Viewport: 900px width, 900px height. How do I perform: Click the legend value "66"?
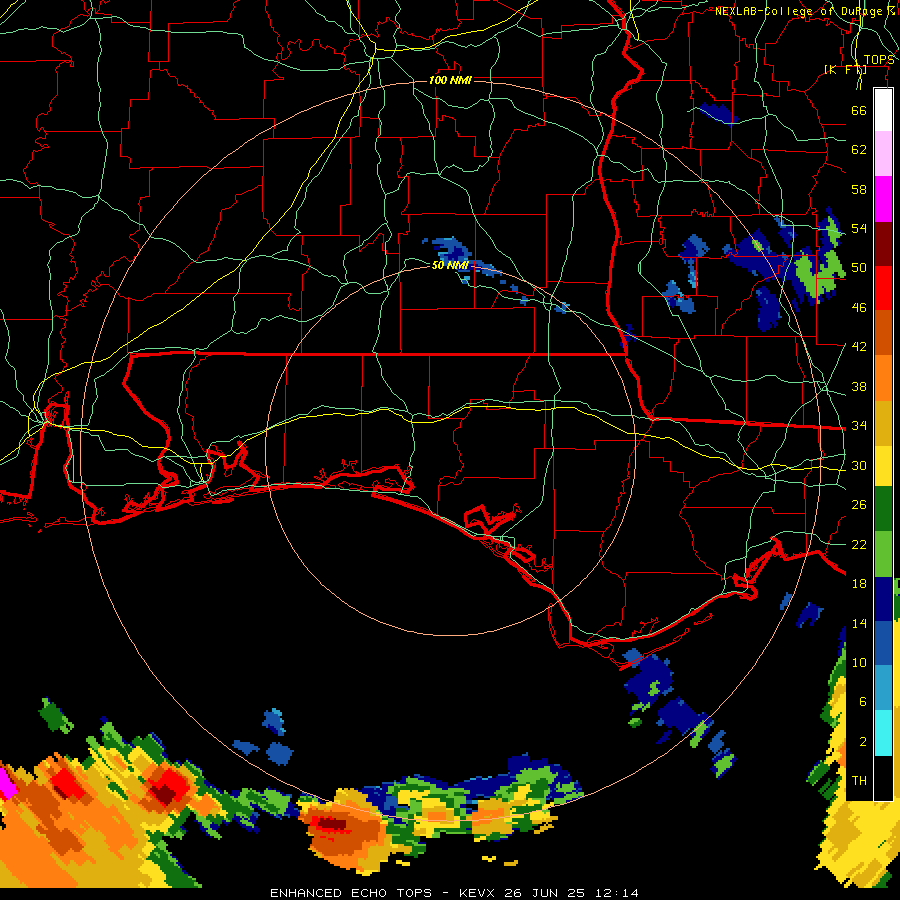tap(859, 110)
